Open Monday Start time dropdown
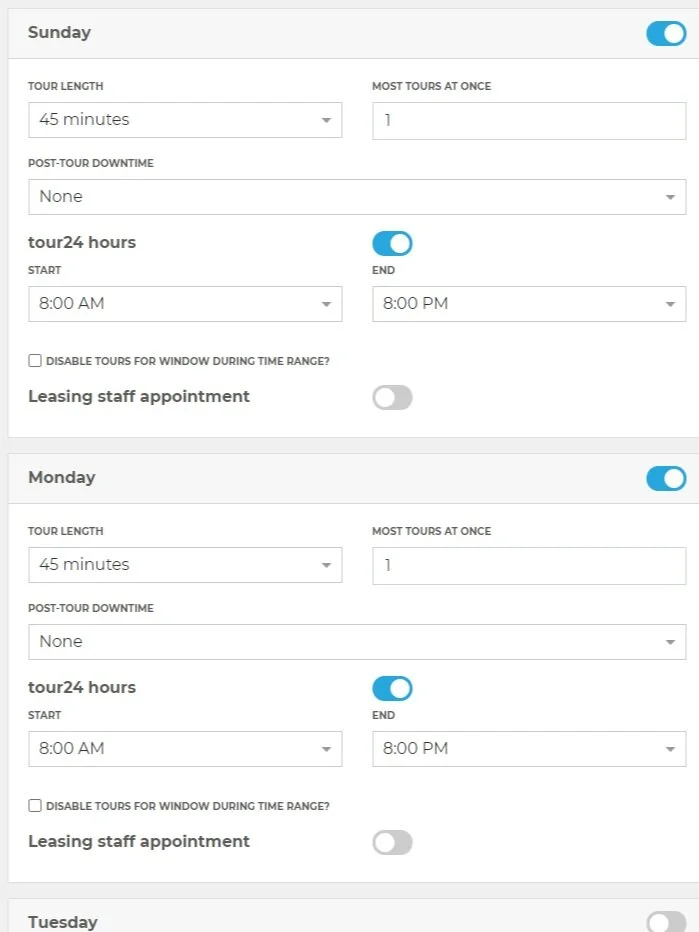The image size is (699, 932). [185, 749]
